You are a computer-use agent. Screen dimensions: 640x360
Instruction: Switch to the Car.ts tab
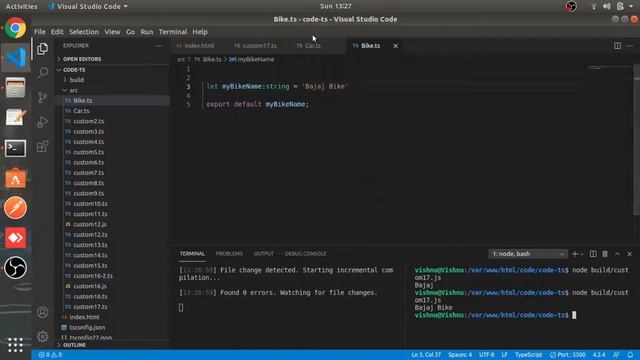click(312, 46)
